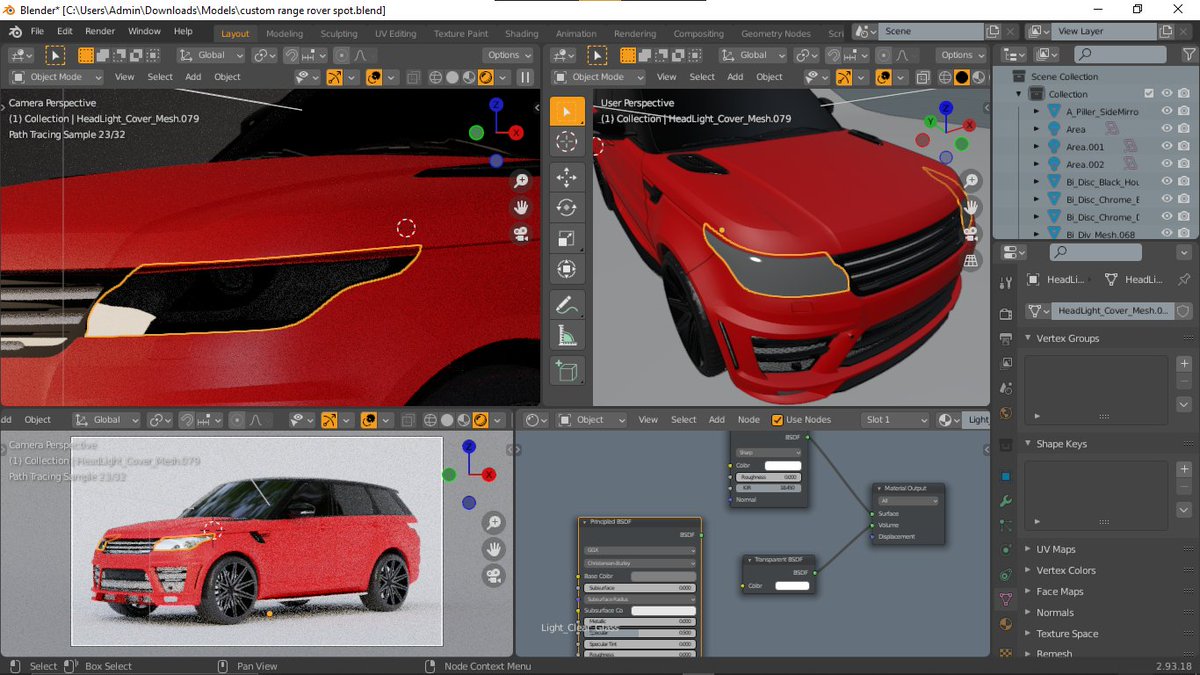The width and height of the screenshot is (1200, 675).
Task: Select the Annotate pencil tool
Action: [x=567, y=305]
